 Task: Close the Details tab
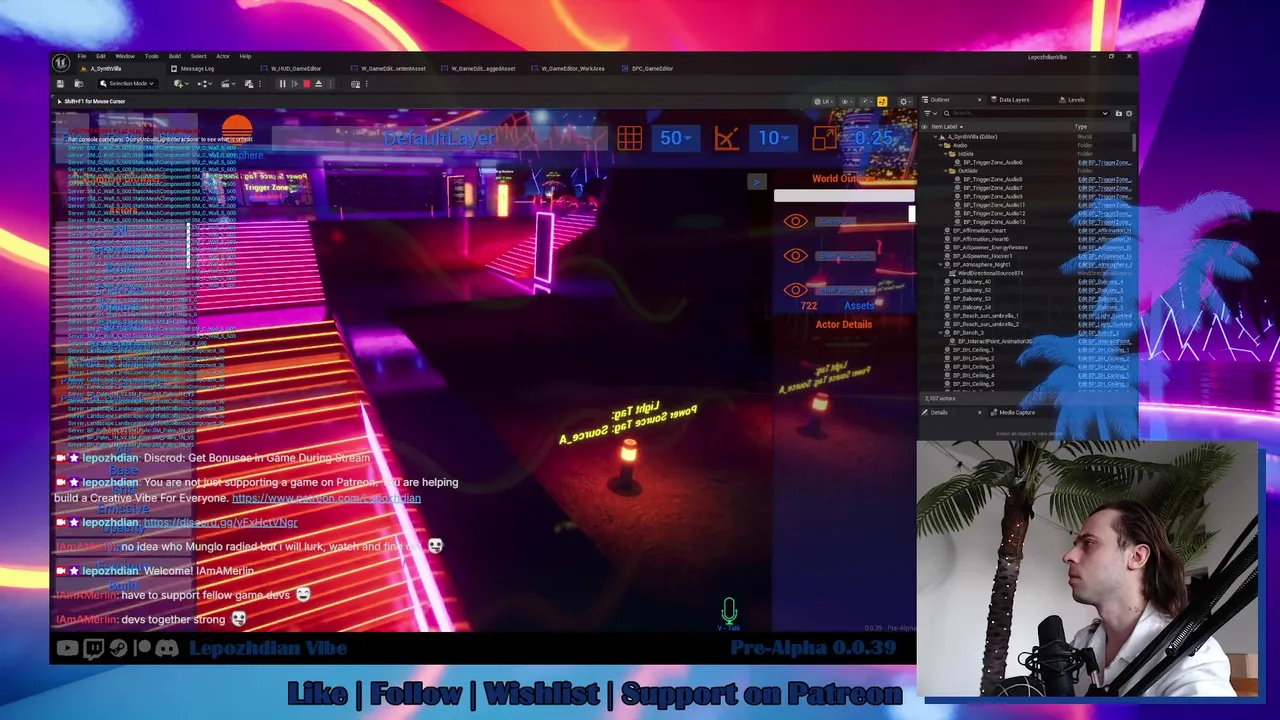(x=980, y=413)
